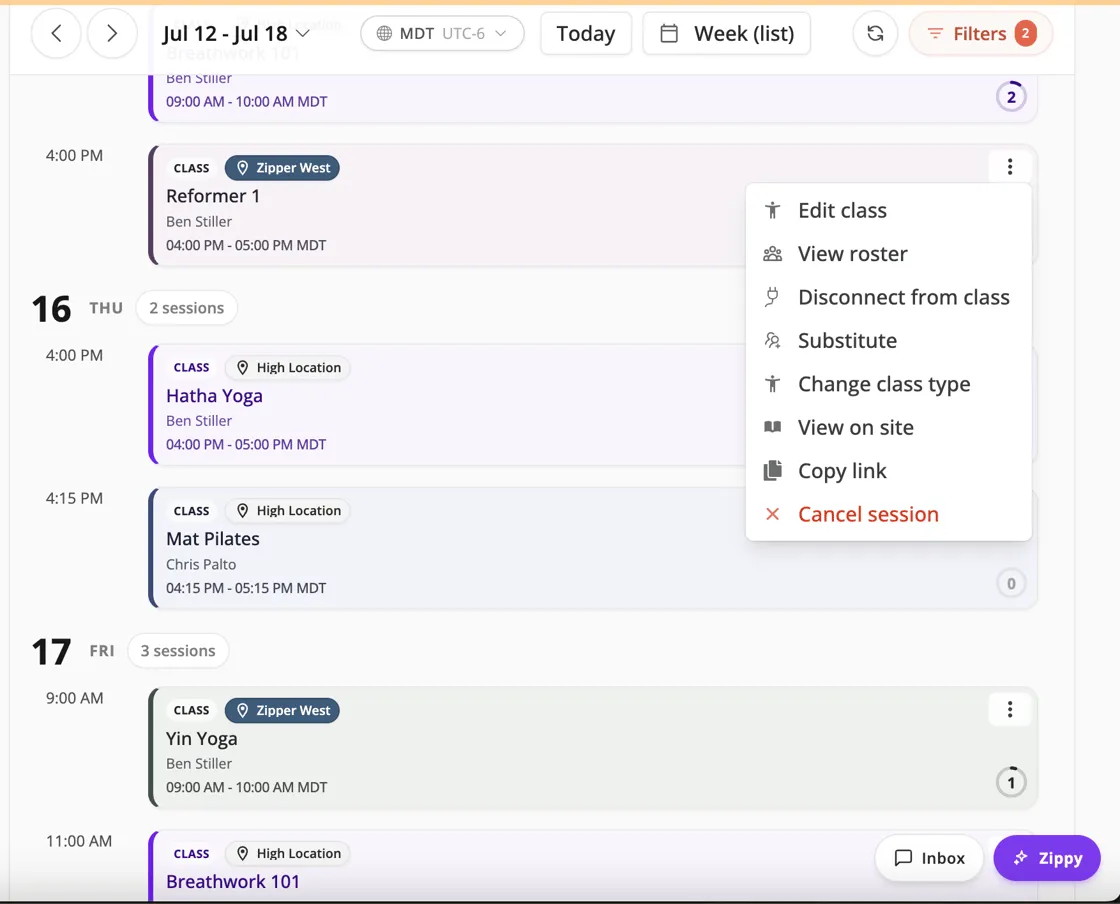Click the 04:15 PM - 05:15 PM MDT time text
The height and width of the screenshot is (904, 1120).
[x=246, y=588]
